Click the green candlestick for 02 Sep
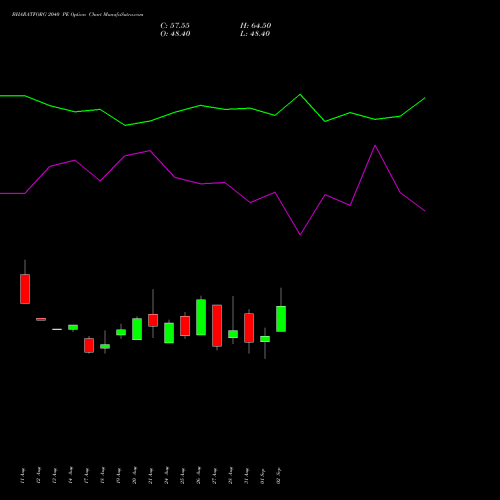 point(281,319)
